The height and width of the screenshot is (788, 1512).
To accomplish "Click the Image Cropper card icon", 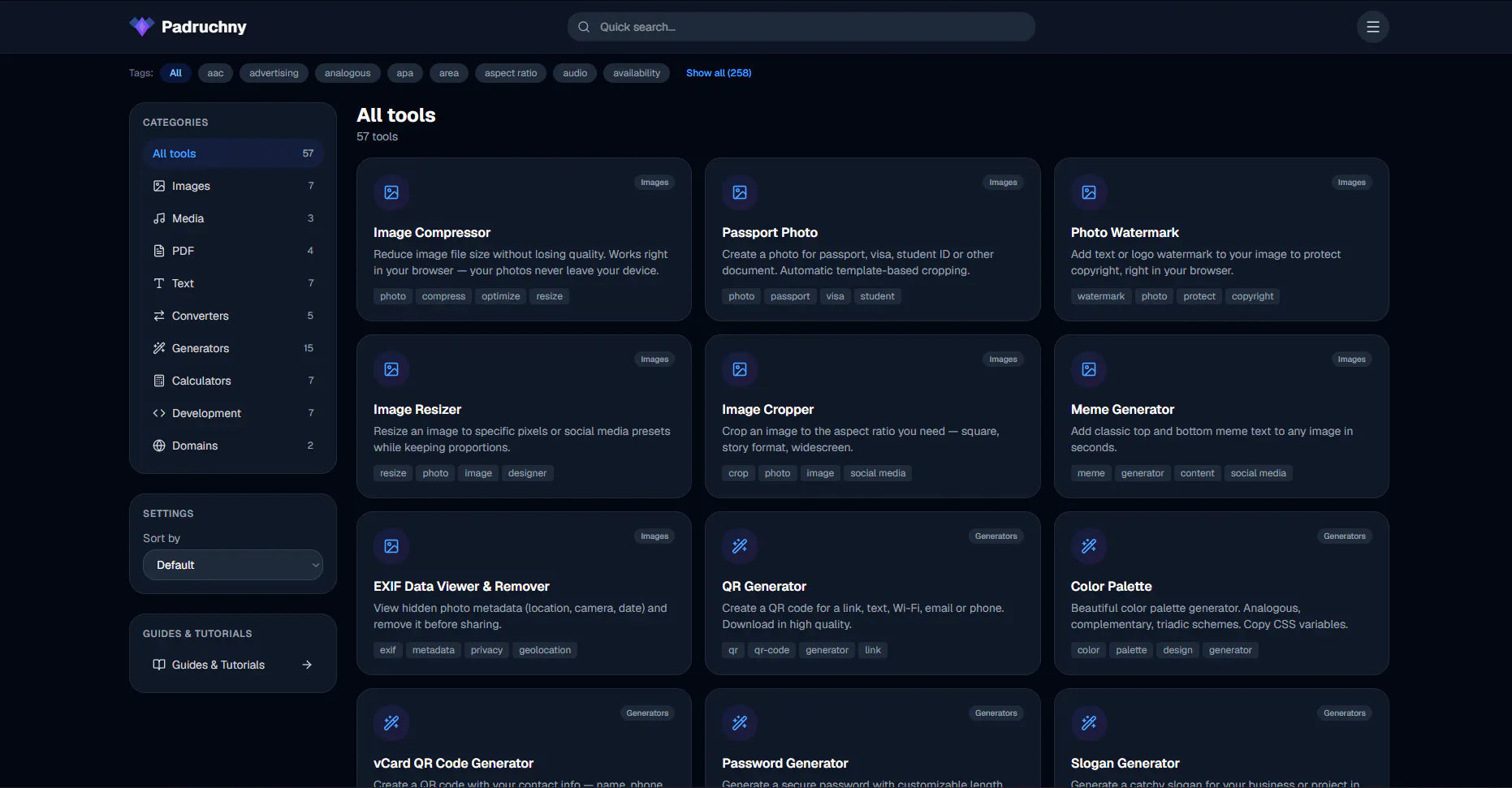I will coord(740,369).
